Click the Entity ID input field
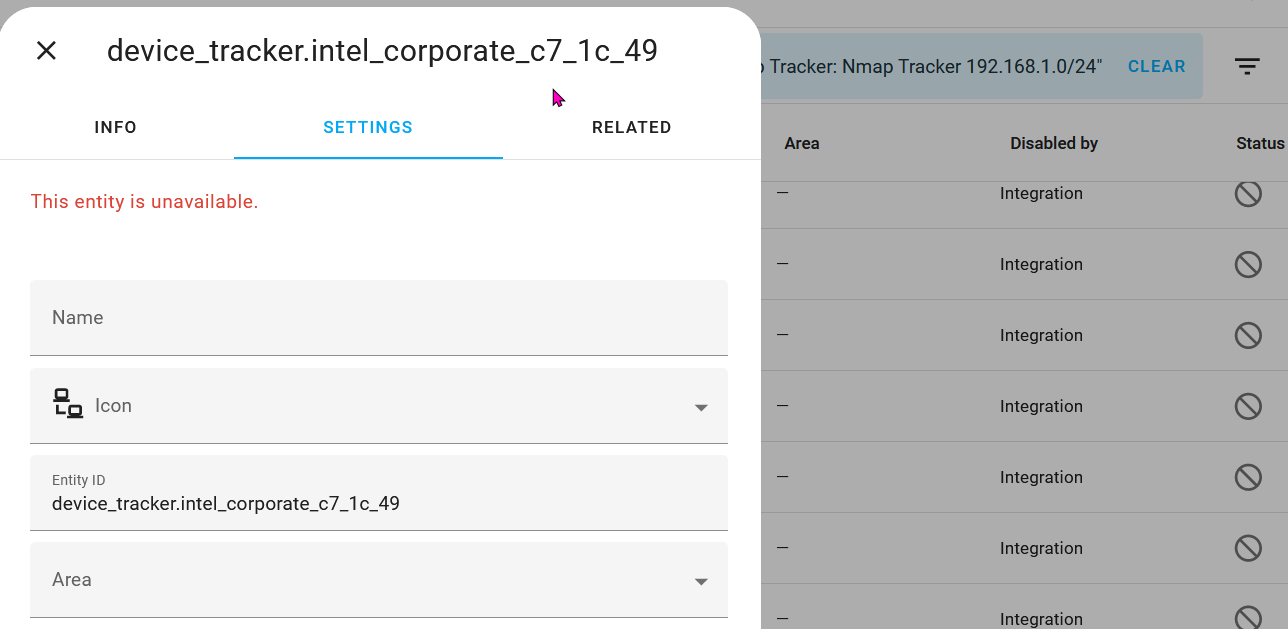Viewport: 1288px width, 629px height. click(379, 503)
